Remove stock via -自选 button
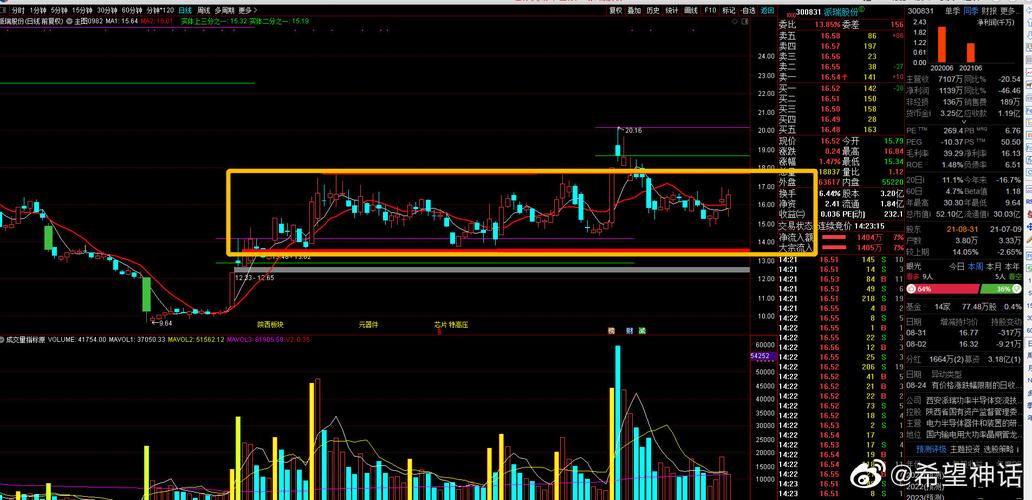The image size is (1032, 500). click(x=748, y=11)
